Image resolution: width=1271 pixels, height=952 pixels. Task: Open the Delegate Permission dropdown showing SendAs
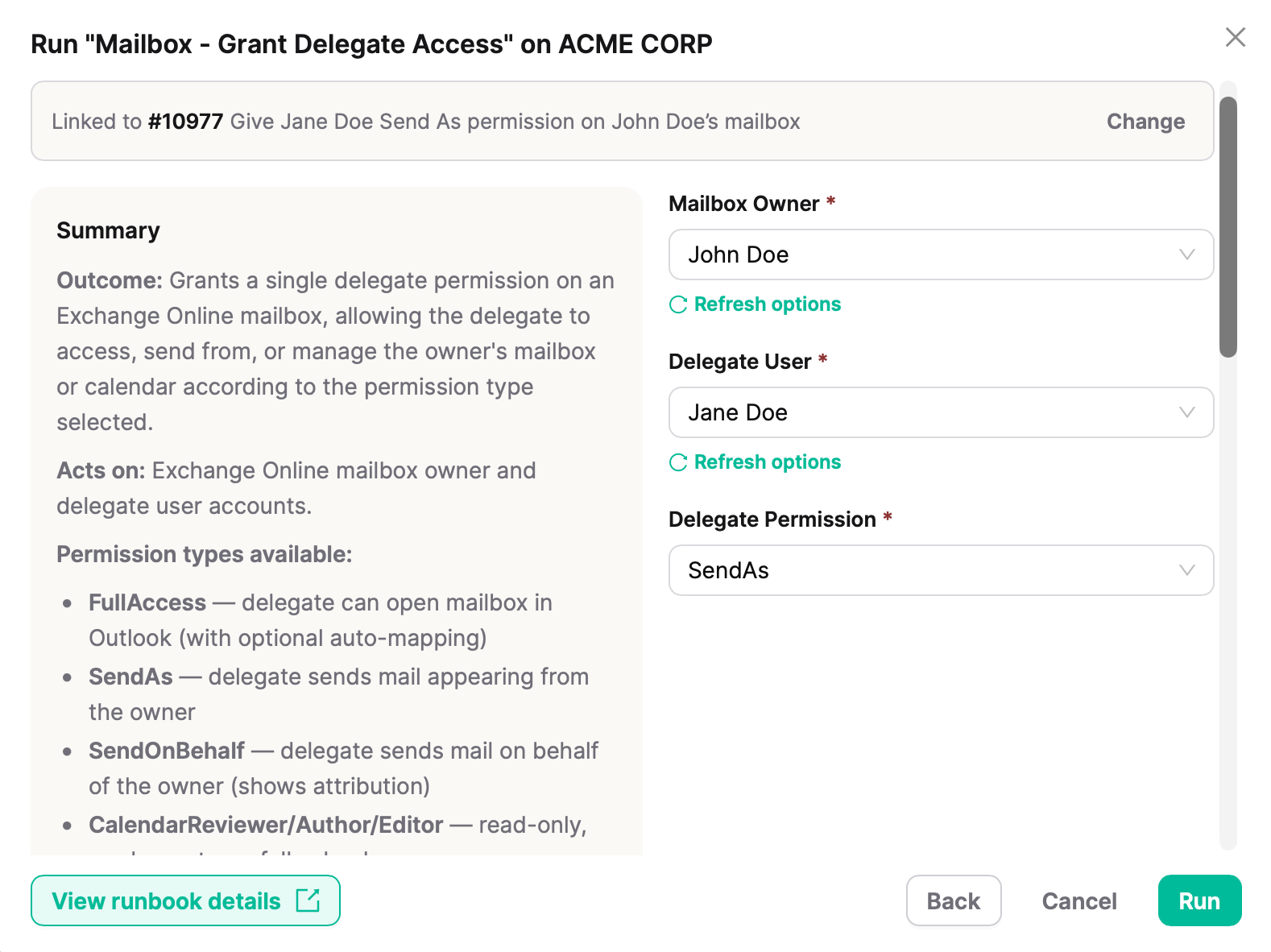click(x=941, y=570)
